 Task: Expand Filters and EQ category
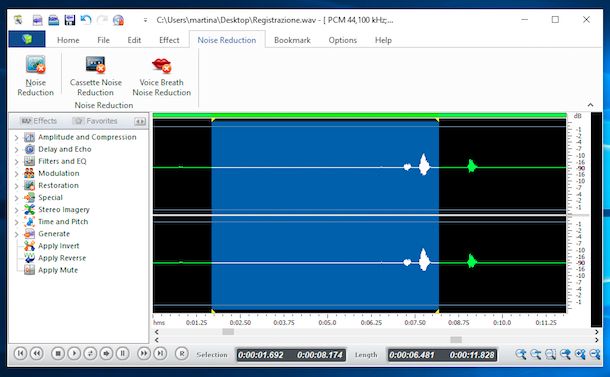(16, 161)
